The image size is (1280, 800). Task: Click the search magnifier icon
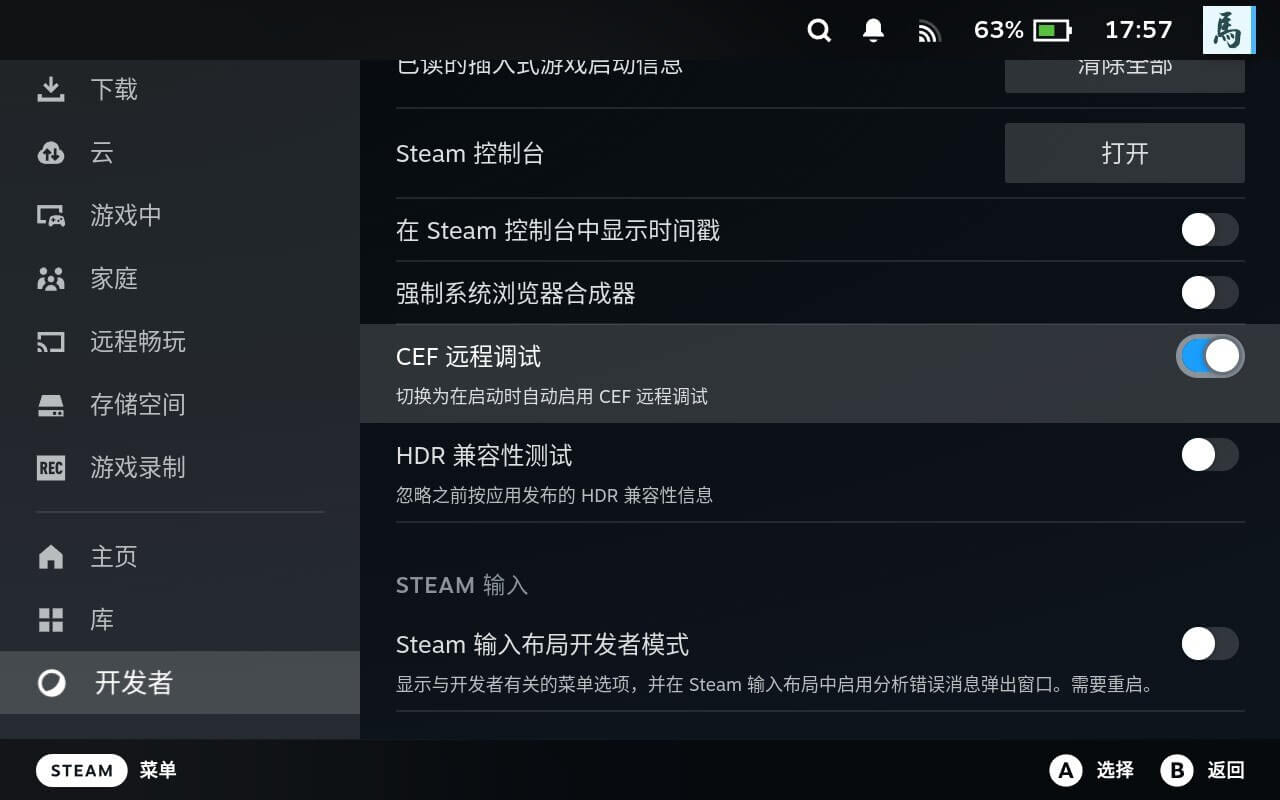tap(819, 31)
